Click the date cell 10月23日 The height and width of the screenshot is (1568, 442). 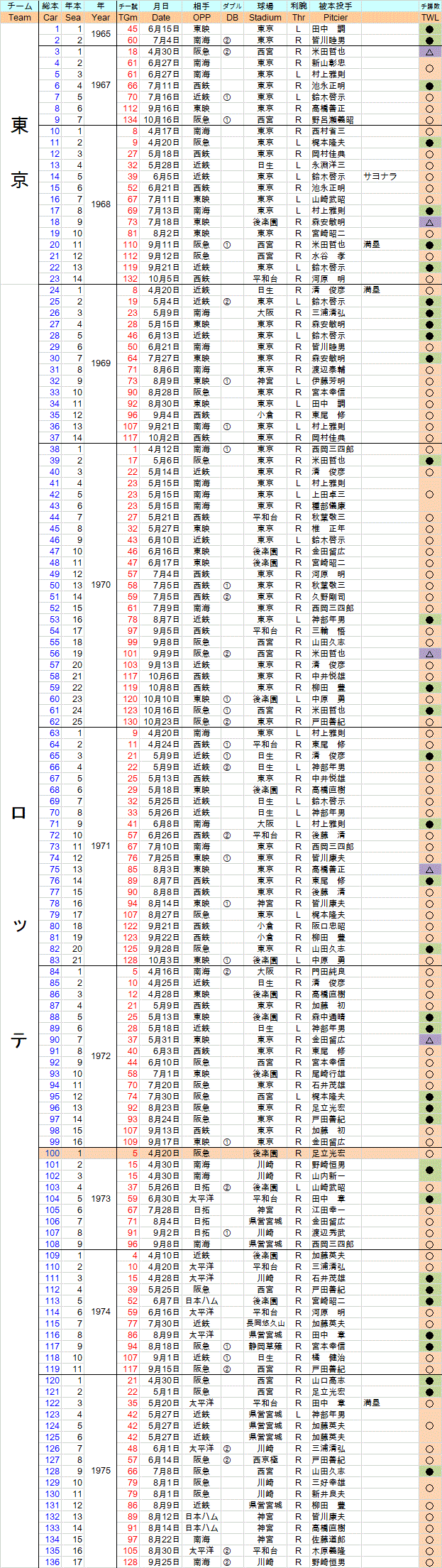click(x=161, y=722)
